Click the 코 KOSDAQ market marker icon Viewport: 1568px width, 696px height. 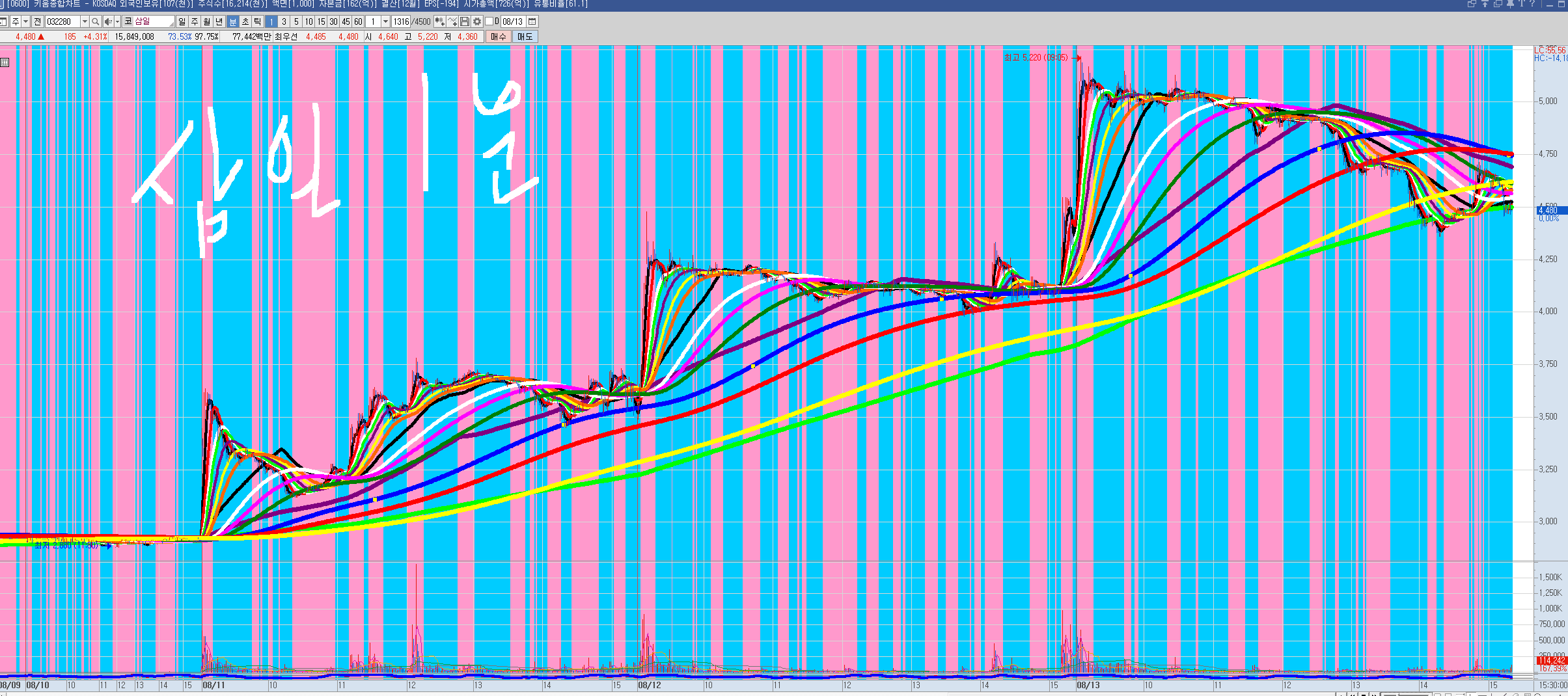click(128, 21)
